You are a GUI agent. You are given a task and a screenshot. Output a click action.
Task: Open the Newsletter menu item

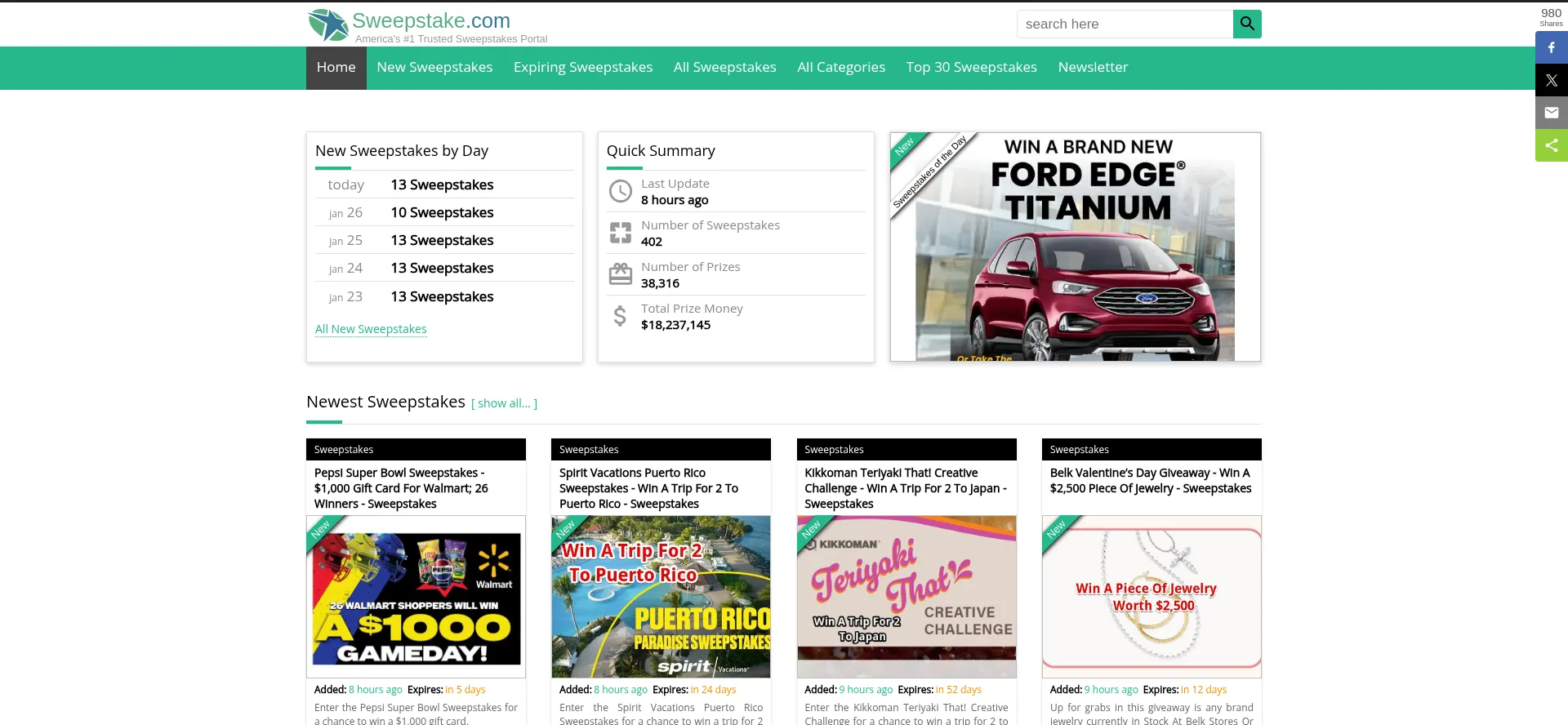click(x=1093, y=68)
